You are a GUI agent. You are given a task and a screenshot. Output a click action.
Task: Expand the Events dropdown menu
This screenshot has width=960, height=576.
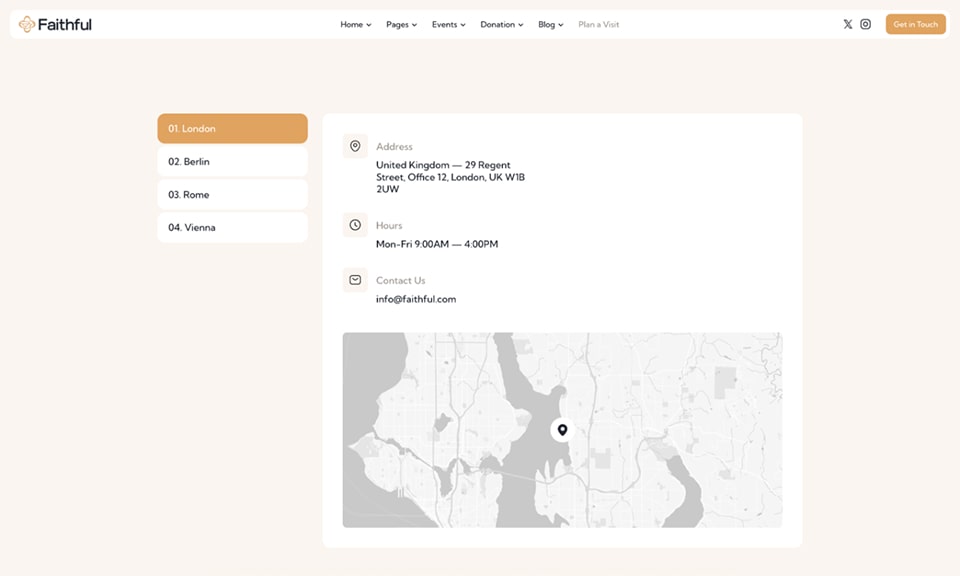tap(448, 24)
